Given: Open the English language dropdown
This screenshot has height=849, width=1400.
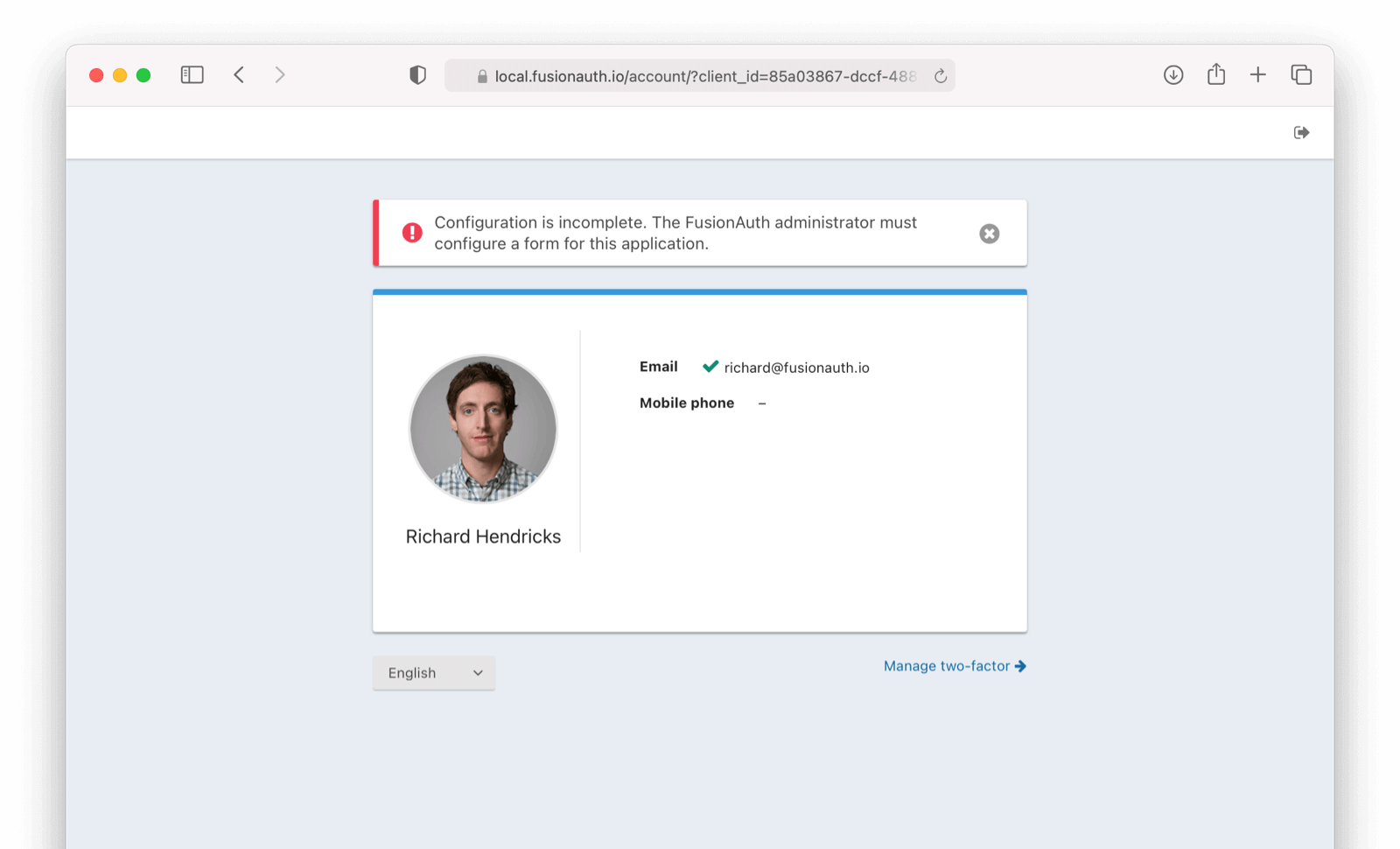Looking at the screenshot, I should [x=434, y=673].
